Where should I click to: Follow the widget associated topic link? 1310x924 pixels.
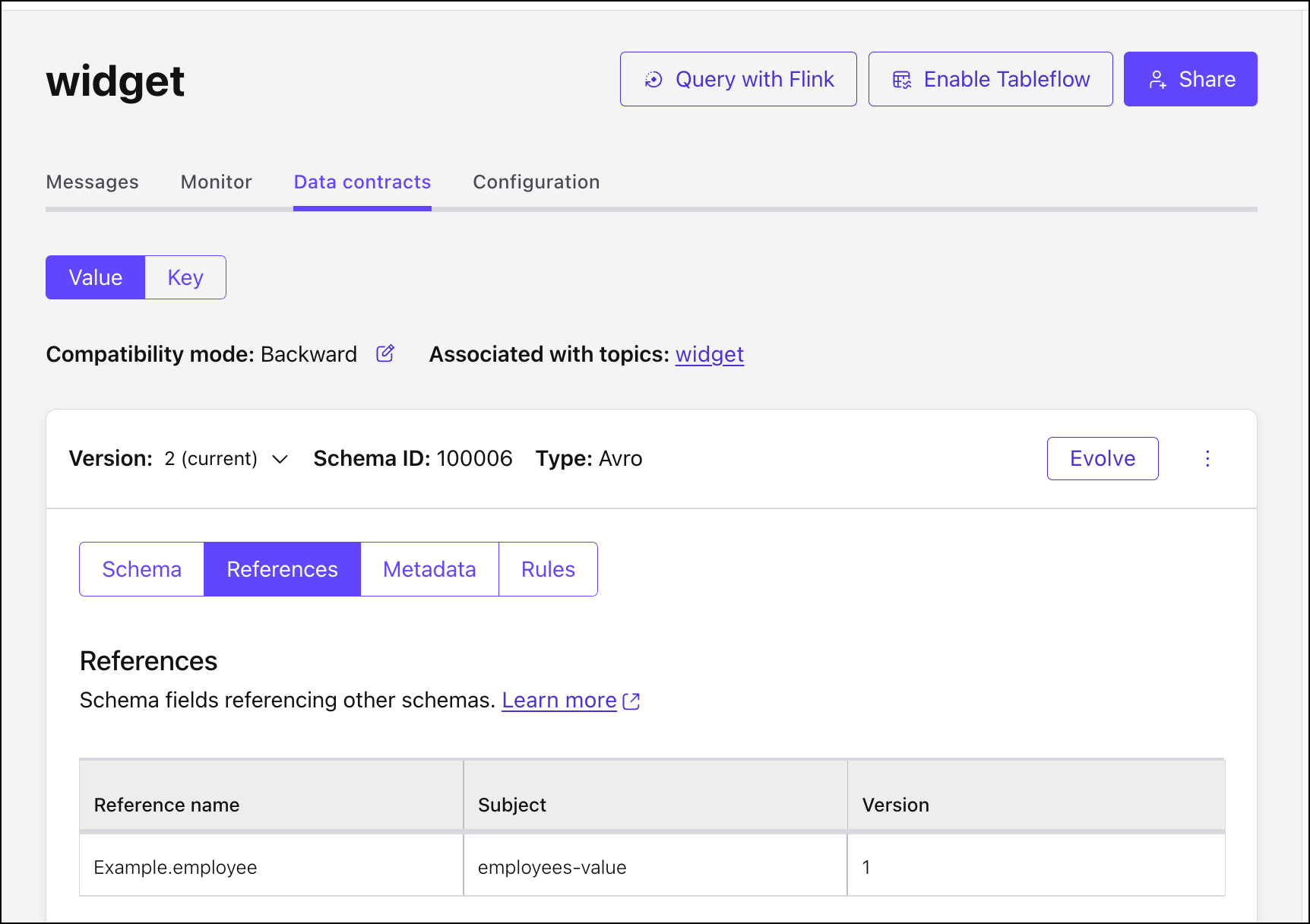[x=709, y=355]
